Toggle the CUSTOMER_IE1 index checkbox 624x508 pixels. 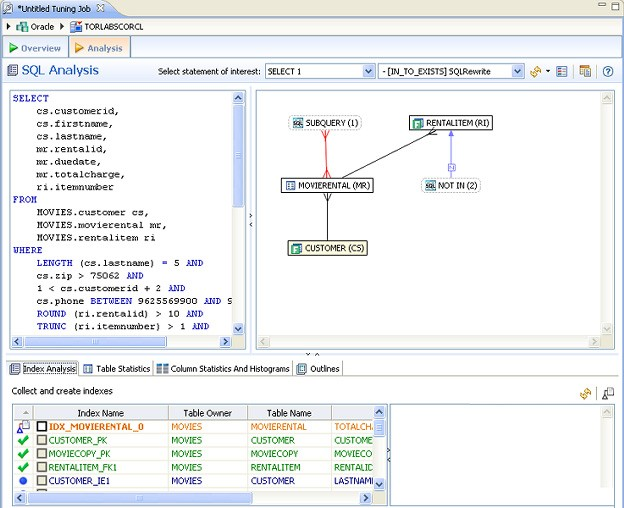click(x=42, y=480)
